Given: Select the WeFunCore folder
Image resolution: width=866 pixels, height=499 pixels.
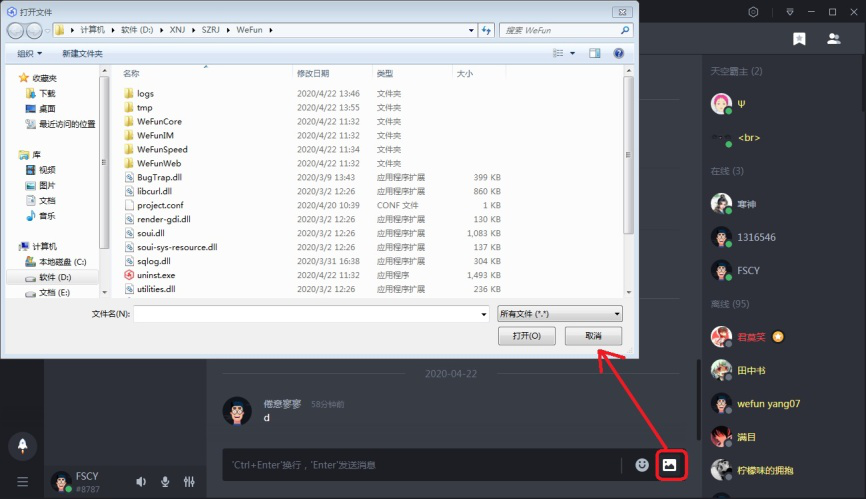Looking at the screenshot, I should tap(159, 121).
